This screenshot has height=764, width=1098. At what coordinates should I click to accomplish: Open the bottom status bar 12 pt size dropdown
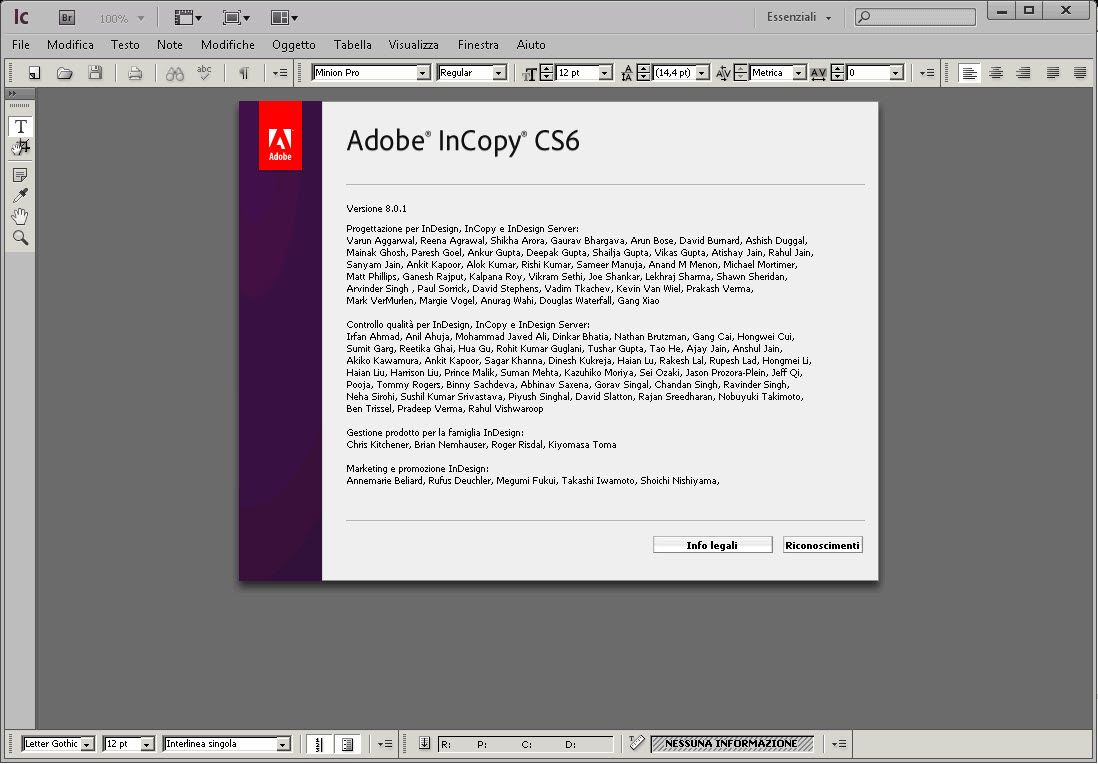pyautogui.click(x=146, y=744)
